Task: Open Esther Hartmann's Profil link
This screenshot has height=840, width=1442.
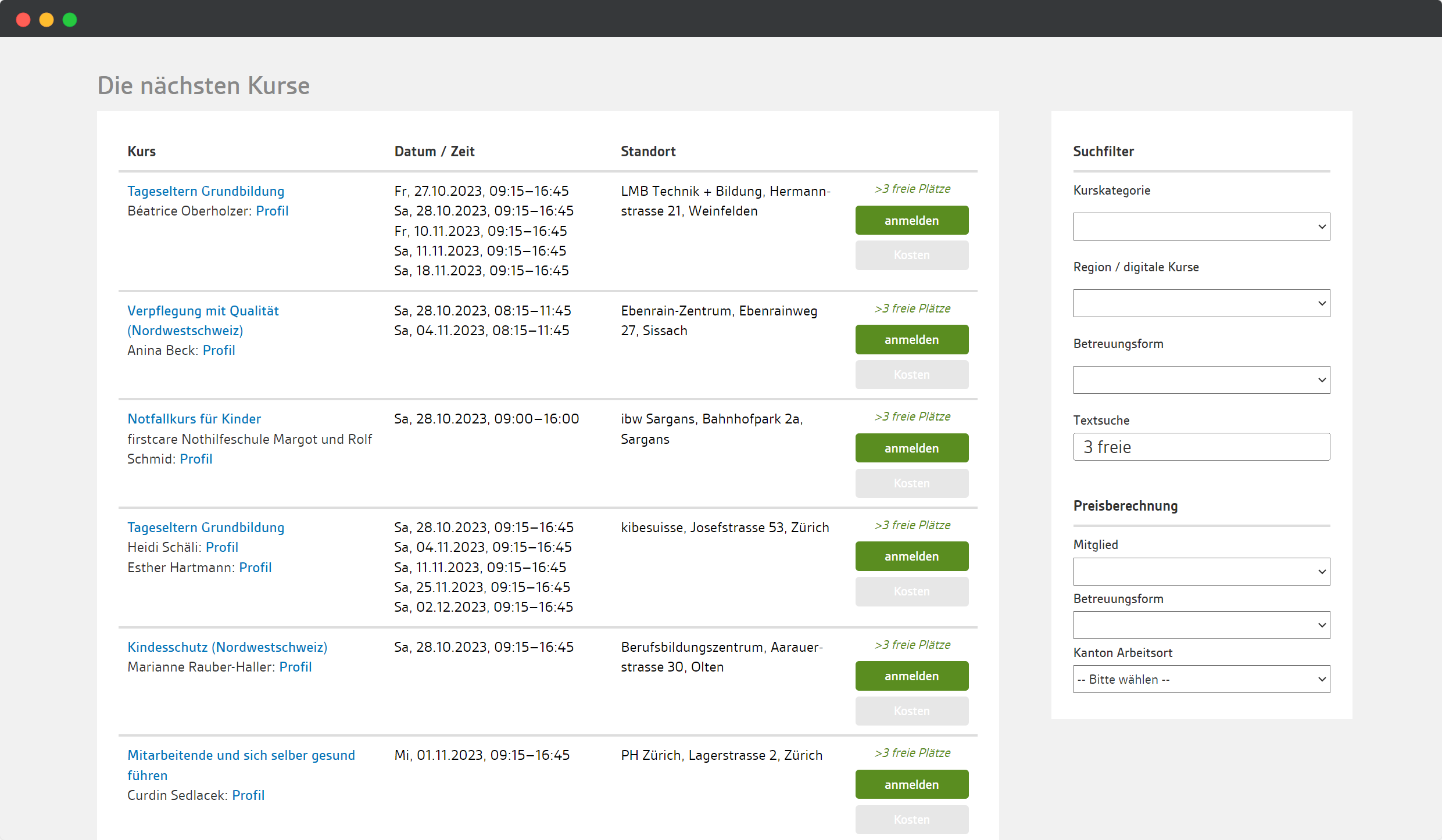Action: point(255,568)
